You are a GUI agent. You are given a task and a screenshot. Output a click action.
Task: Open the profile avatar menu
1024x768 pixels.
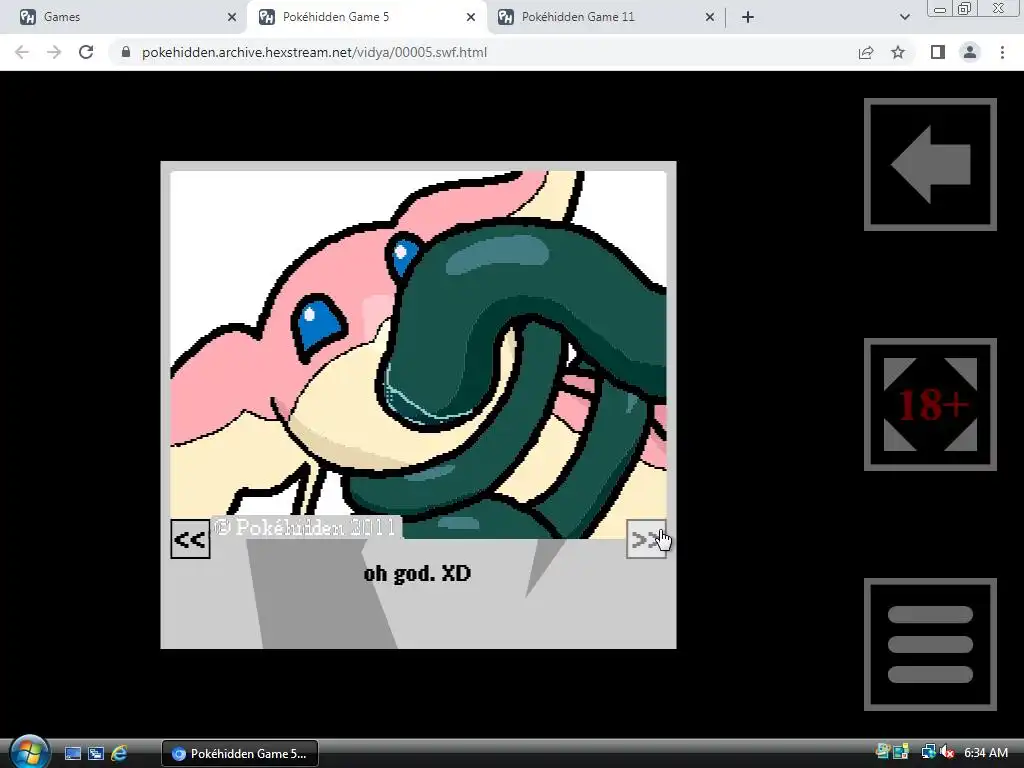pos(970,52)
